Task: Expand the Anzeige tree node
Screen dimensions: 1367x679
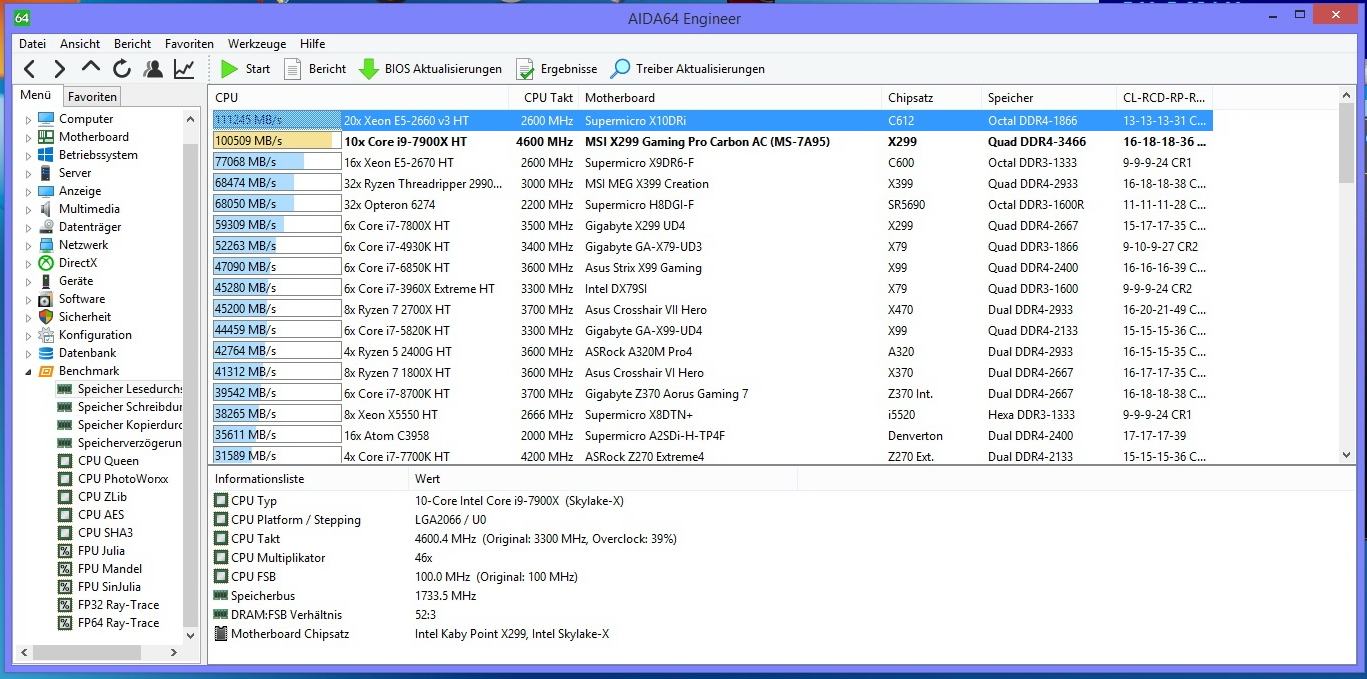Action: [x=28, y=191]
